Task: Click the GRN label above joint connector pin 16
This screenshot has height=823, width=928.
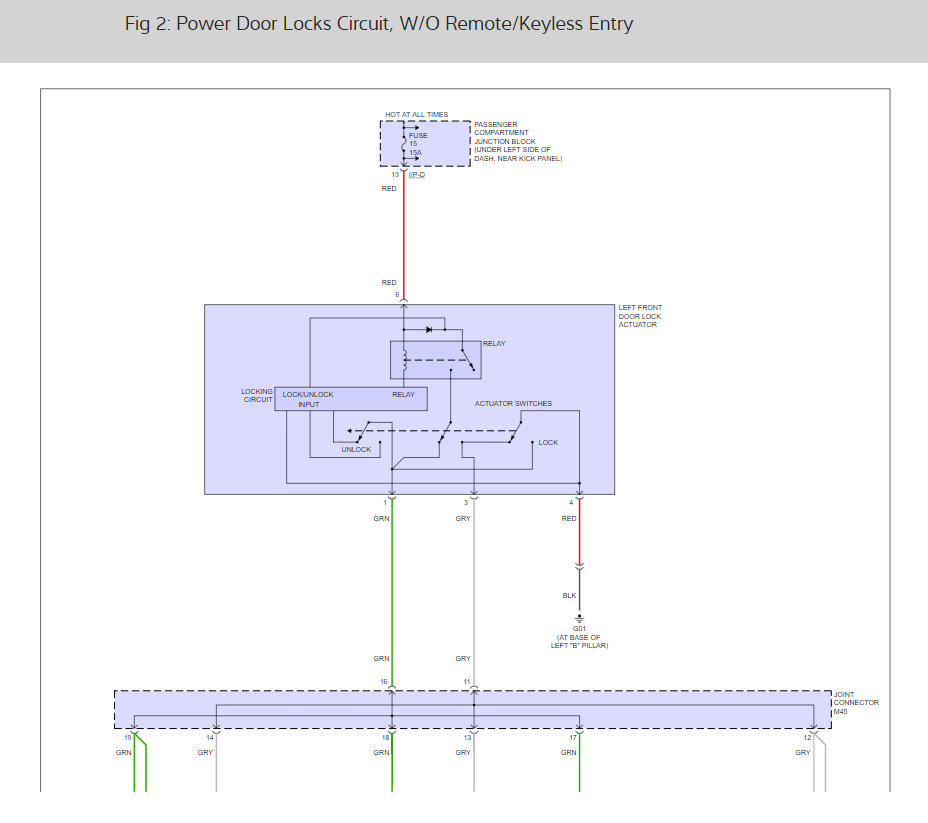Action: pos(381,659)
